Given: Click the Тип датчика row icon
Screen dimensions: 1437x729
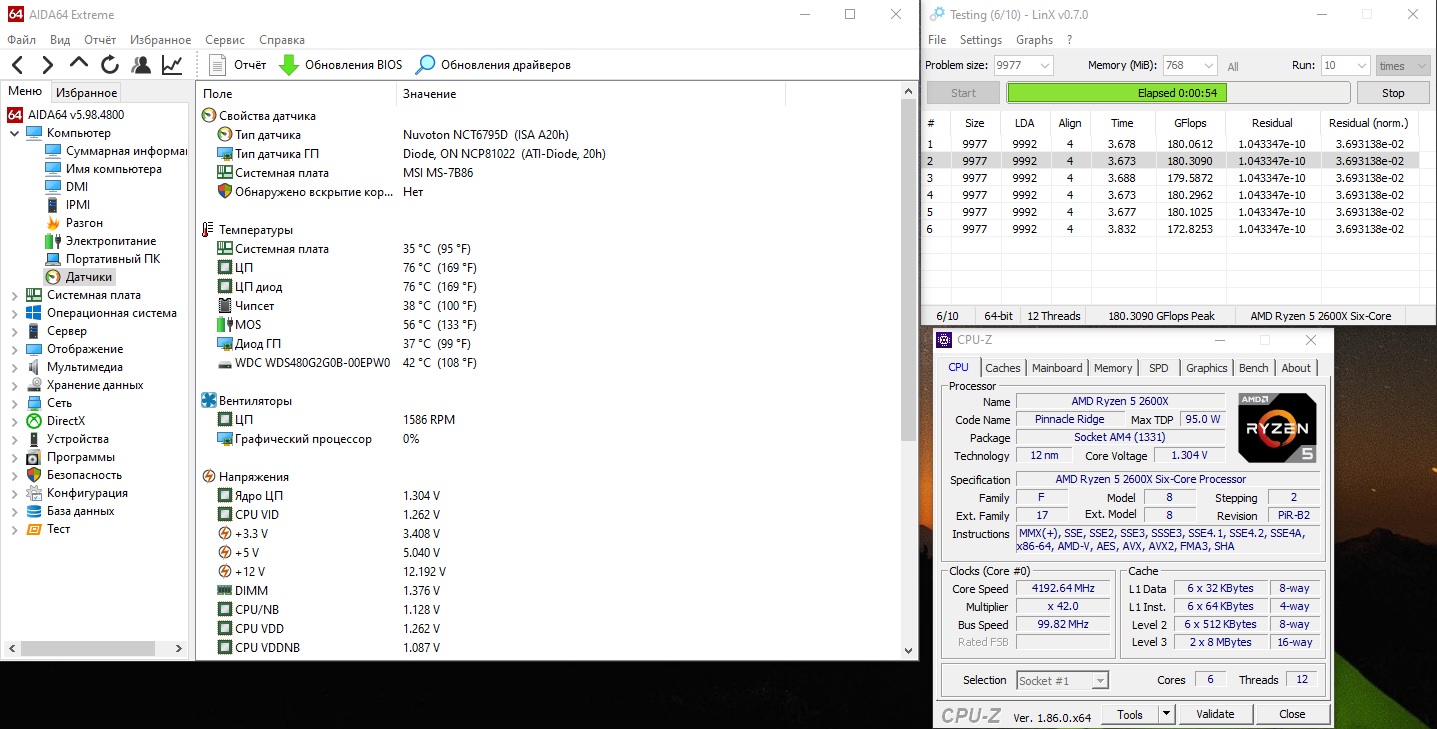Looking at the screenshot, I should pos(225,135).
